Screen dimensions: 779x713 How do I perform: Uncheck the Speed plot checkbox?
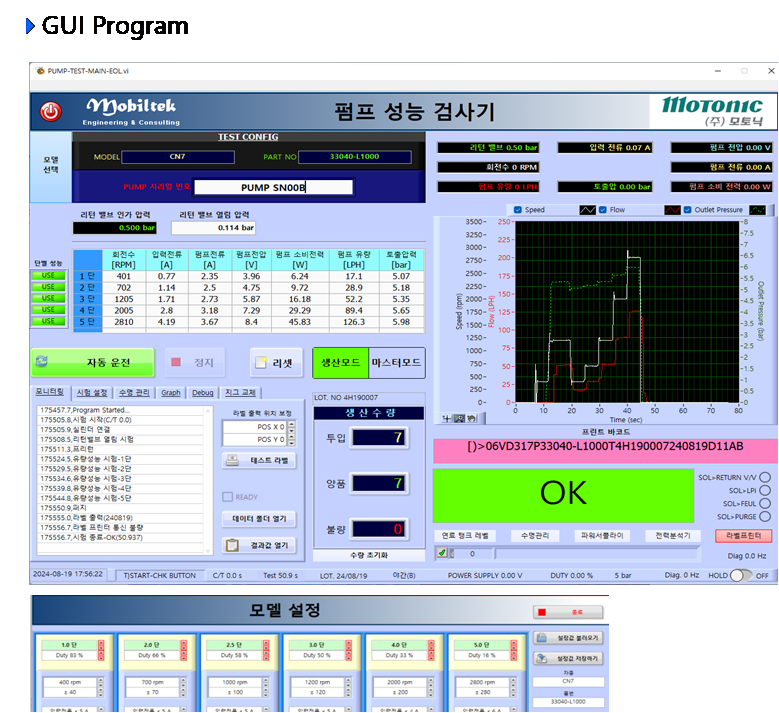point(518,210)
